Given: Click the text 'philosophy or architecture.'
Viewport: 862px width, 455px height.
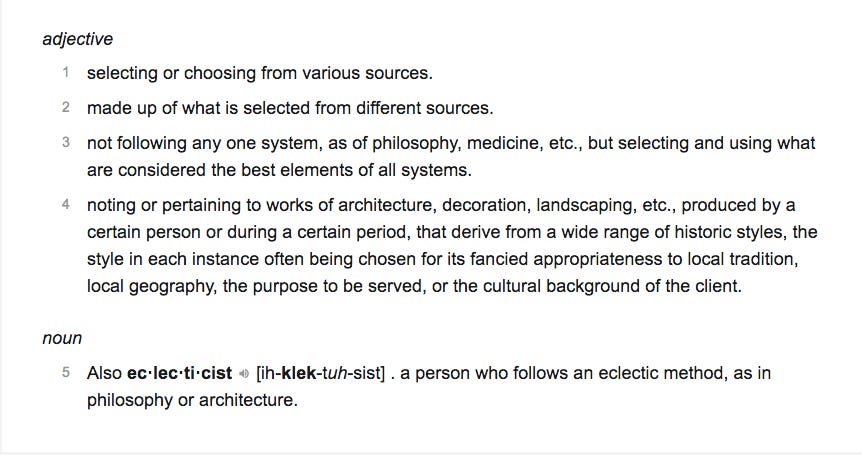Looking at the screenshot, I should [x=192, y=400].
